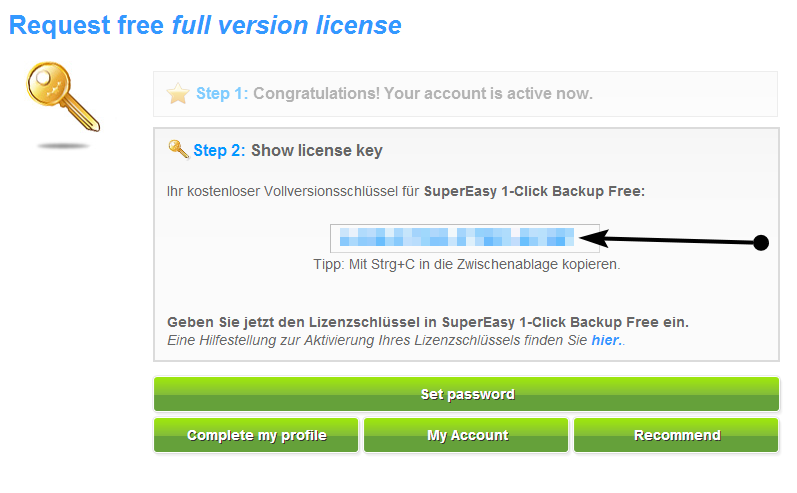Click the product name after 'Vollversionsschlüssel für'
Screen dimensions: 797x493
(x=534, y=191)
